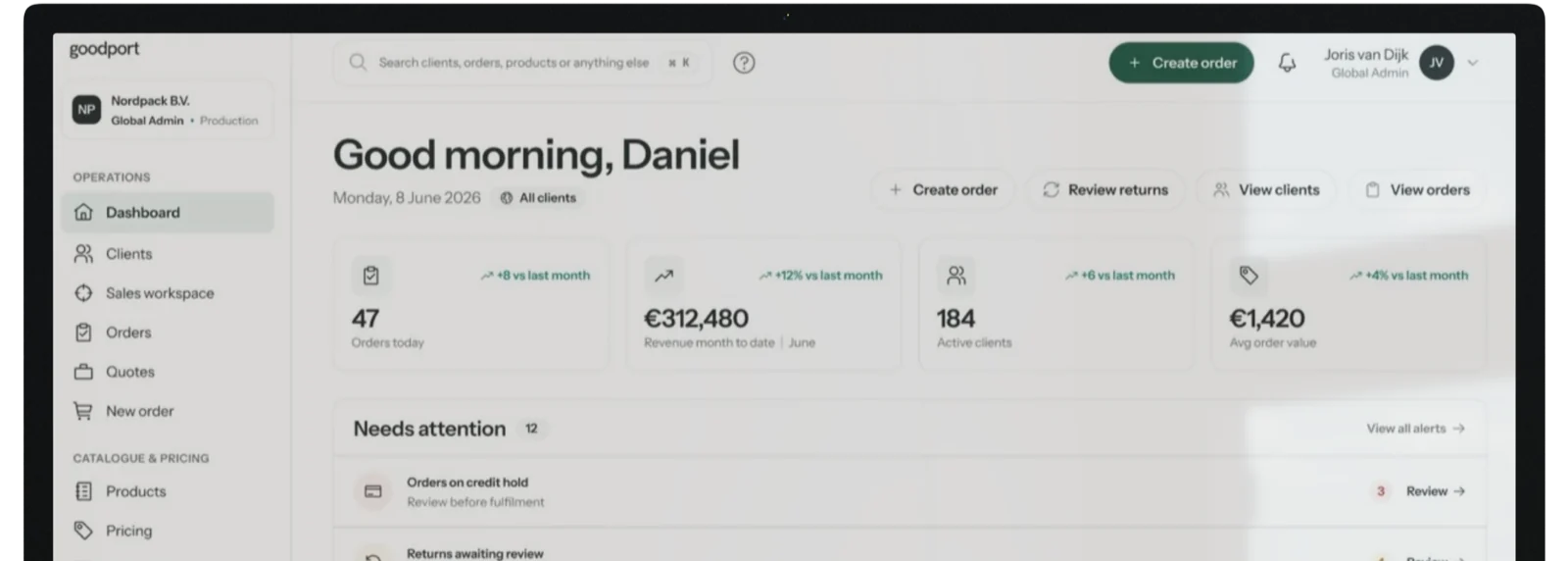Expand the user account chevron
The image size is (1568, 561).
(x=1472, y=63)
